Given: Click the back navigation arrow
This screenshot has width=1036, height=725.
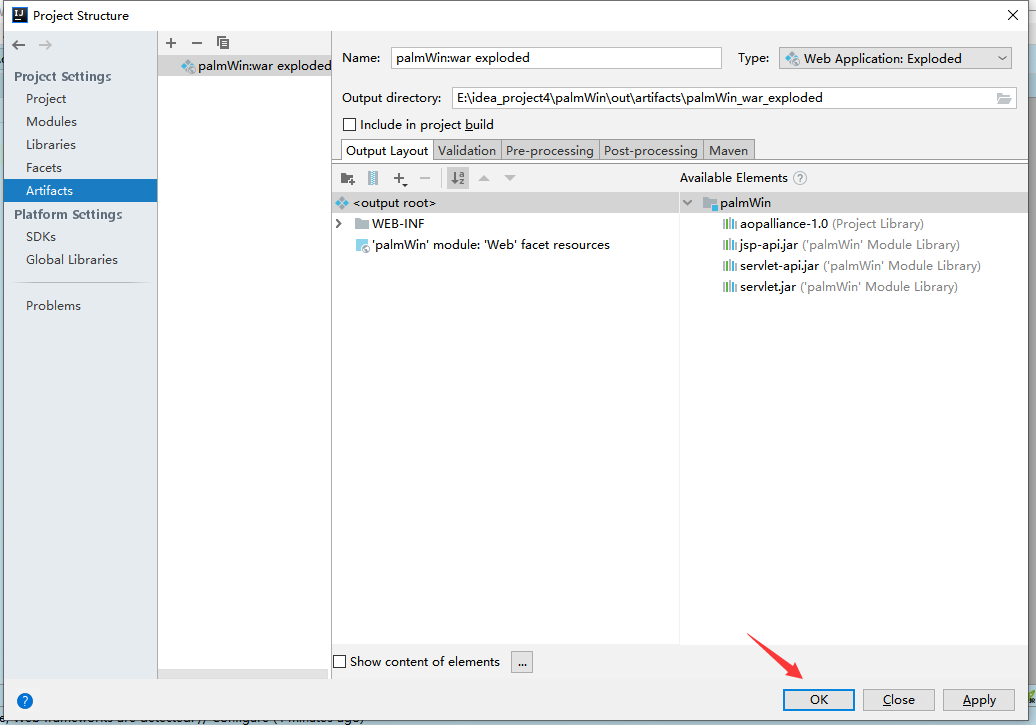Looking at the screenshot, I should (18, 45).
